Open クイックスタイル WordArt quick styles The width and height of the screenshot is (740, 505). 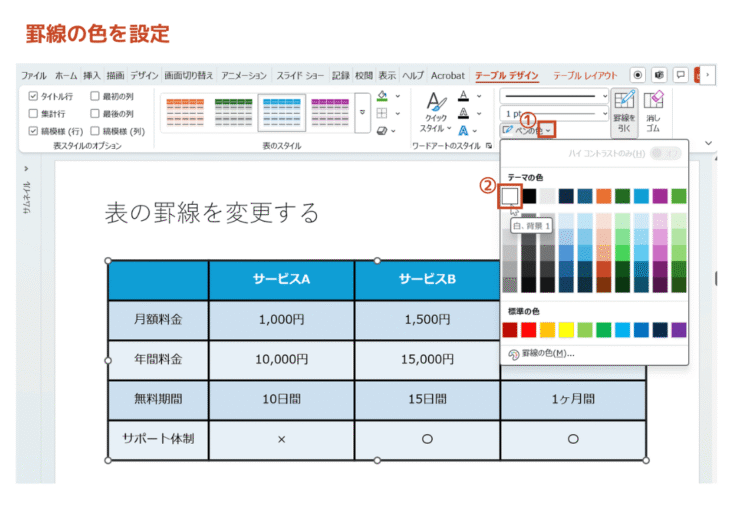pos(433,112)
